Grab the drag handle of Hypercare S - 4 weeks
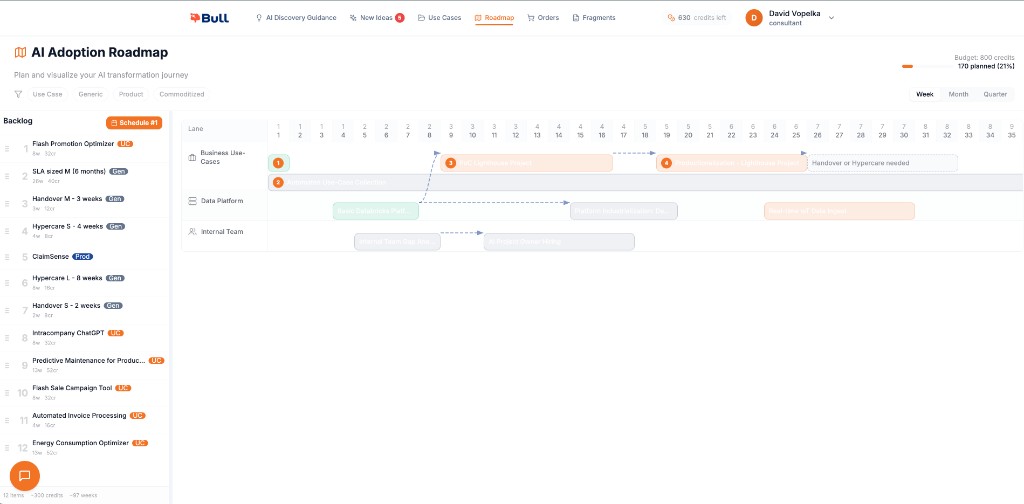1024x504 pixels. pyautogui.click(x=7, y=231)
